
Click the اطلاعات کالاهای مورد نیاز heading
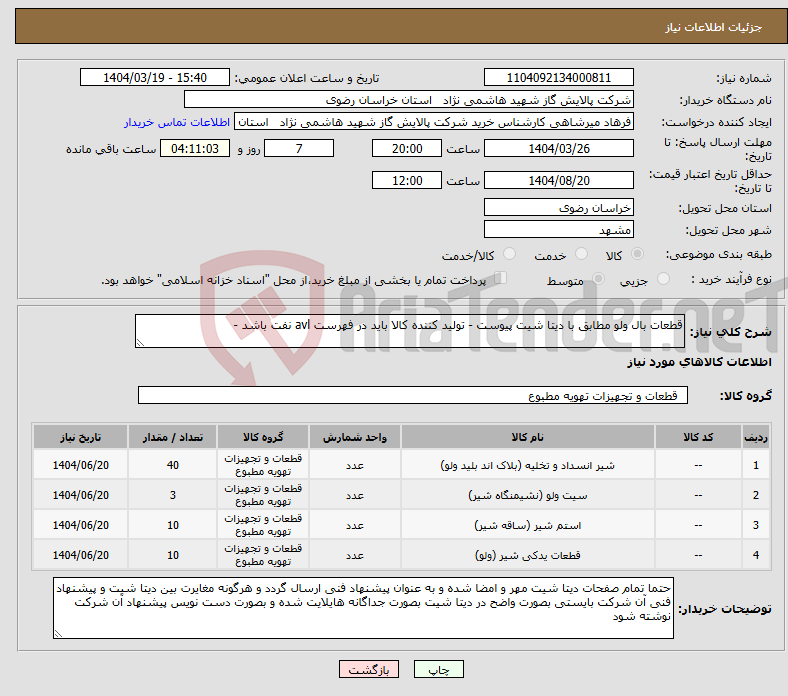pyautogui.click(x=699, y=362)
